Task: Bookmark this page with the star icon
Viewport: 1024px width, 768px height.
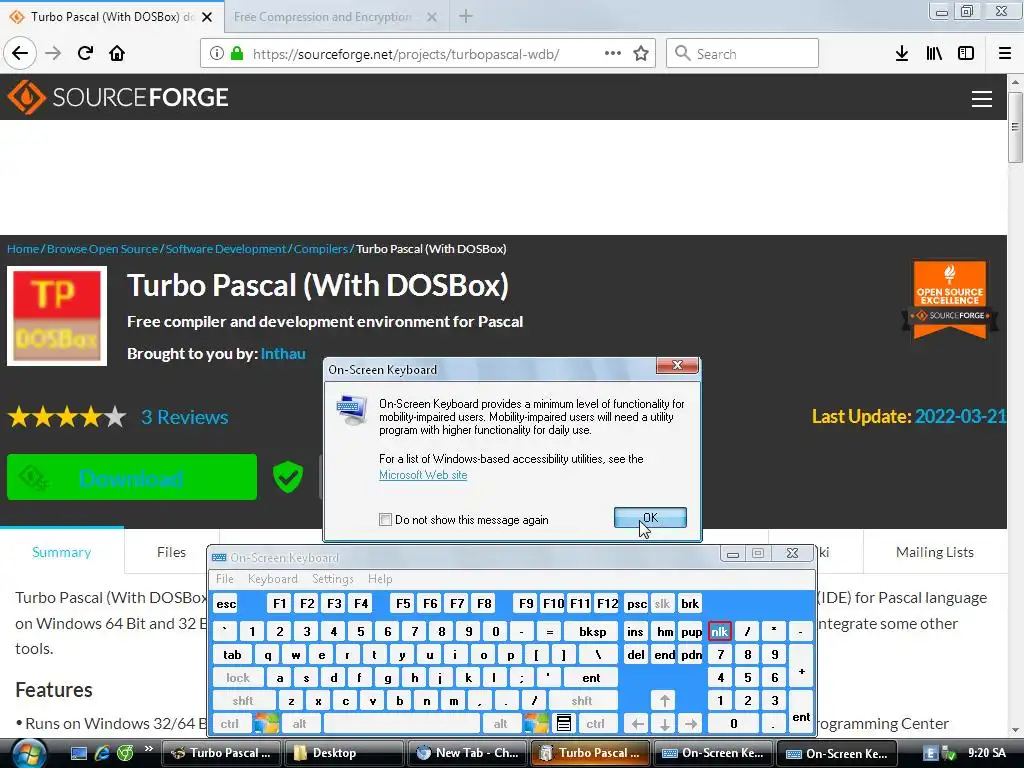Action: pyautogui.click(x=641, y=53)
